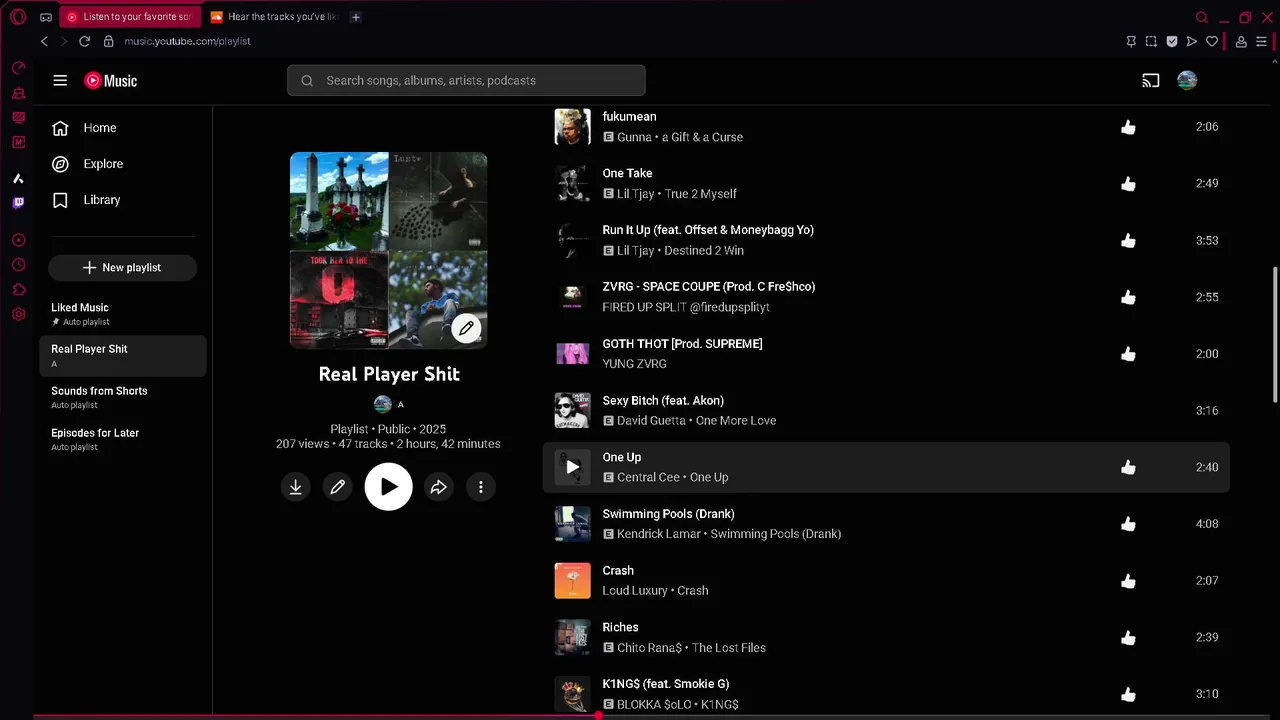Edit playlist with the pencil button
1280x720 pixels.
pyautogui.click(x=338, y=487)
